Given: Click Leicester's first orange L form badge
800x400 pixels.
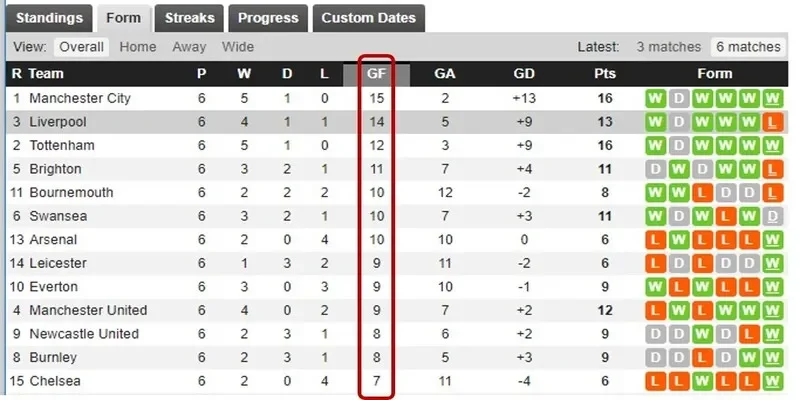Looking at the screenshot, I should tap(656, 263).
